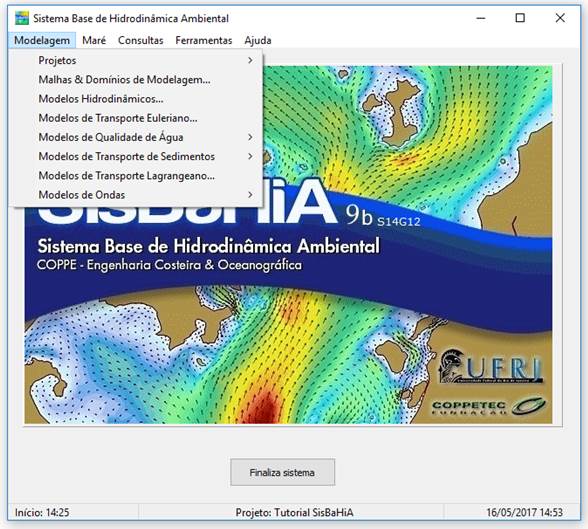This screenshot has width=588, height=529.
Task: Choose Malhas & Domínios de Modelagem
Action: tap(136, 79)
